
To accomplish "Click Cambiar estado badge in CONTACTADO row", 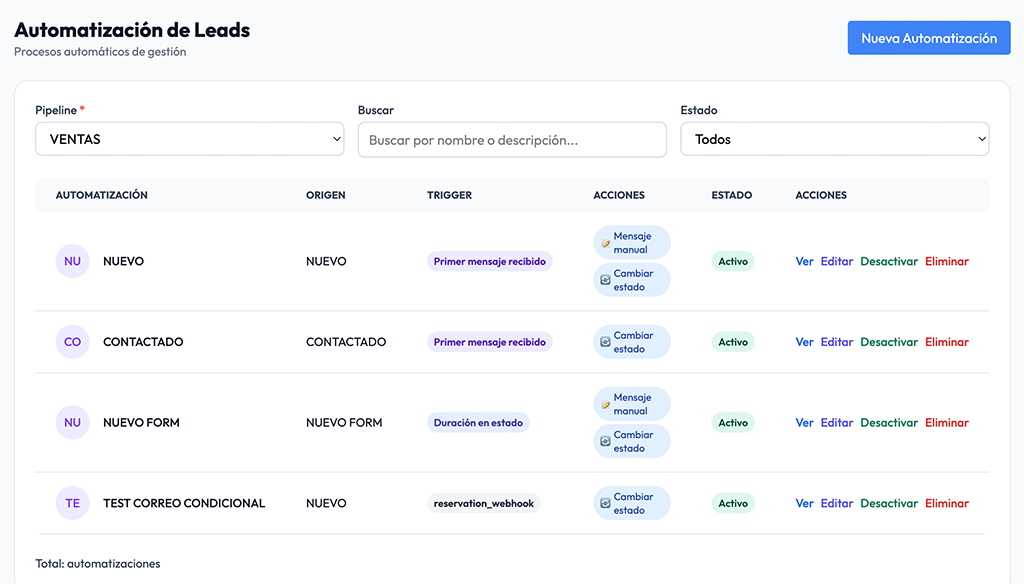I will 631,342.
